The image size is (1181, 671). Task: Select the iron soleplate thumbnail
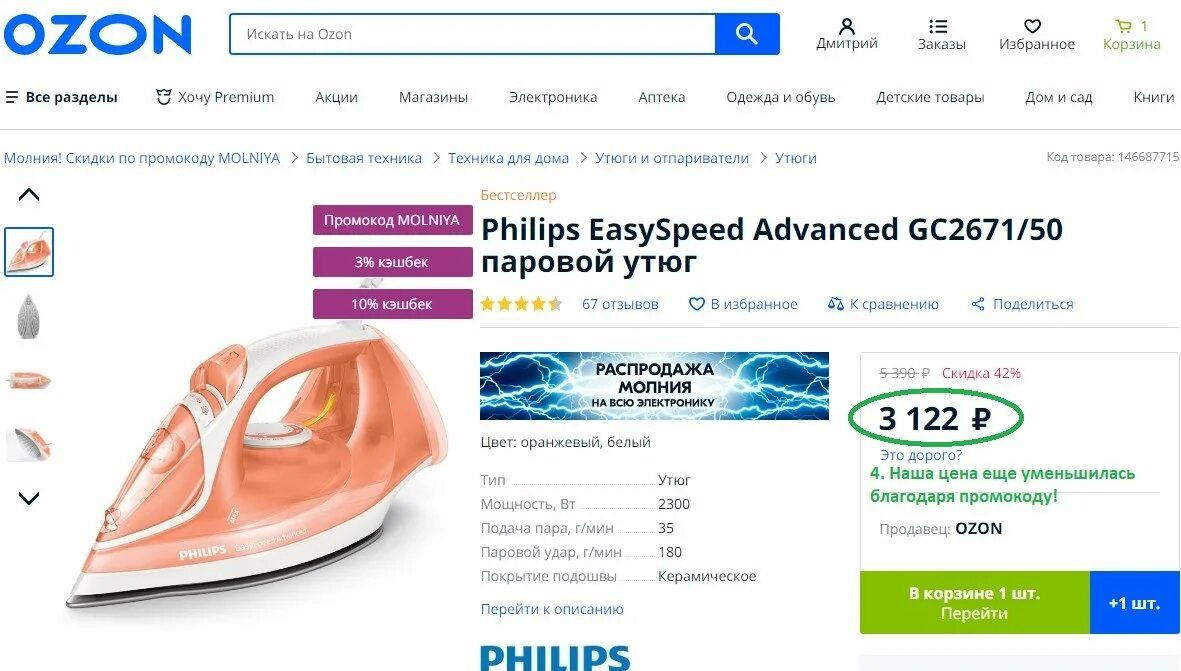[29, 316]
